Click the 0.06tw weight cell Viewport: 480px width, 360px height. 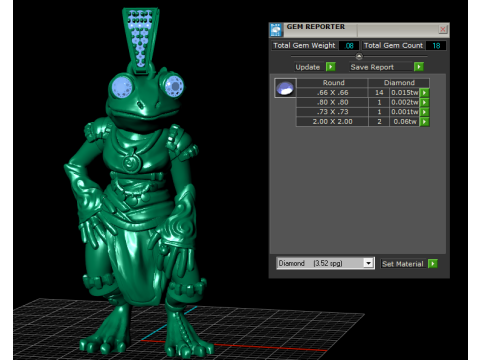click(x=404, y=122)
